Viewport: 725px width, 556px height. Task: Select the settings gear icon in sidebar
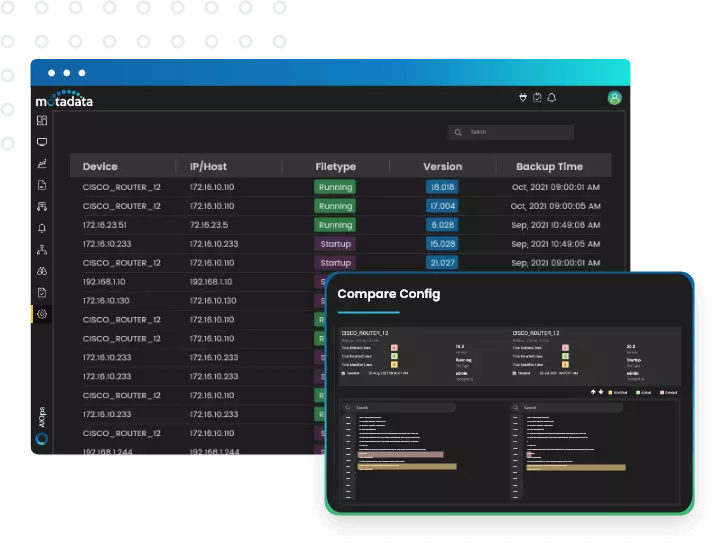[42, 314]
